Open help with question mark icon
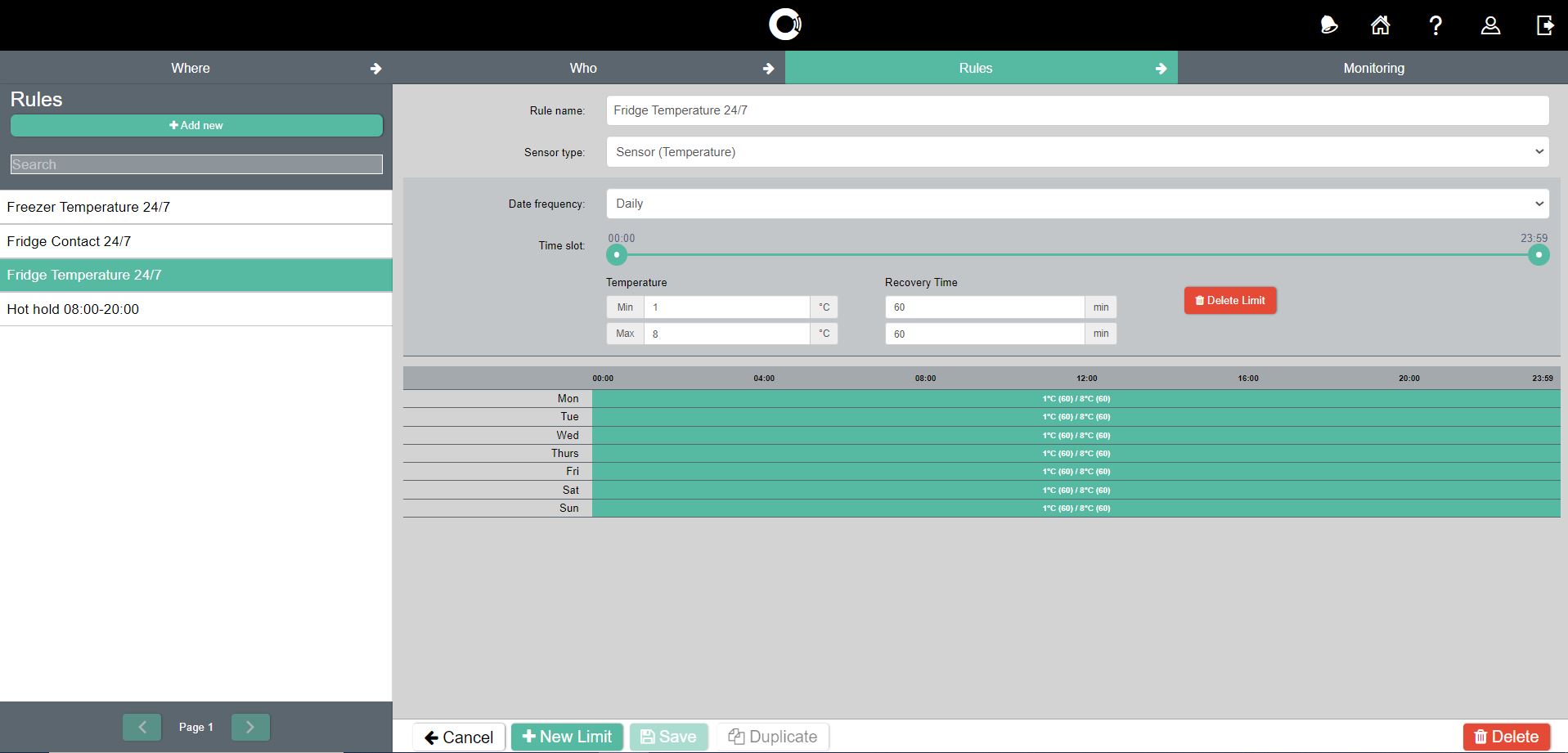Image resolution: width=1568 pixels, height=753 pixels. (x=1435, y=25)
